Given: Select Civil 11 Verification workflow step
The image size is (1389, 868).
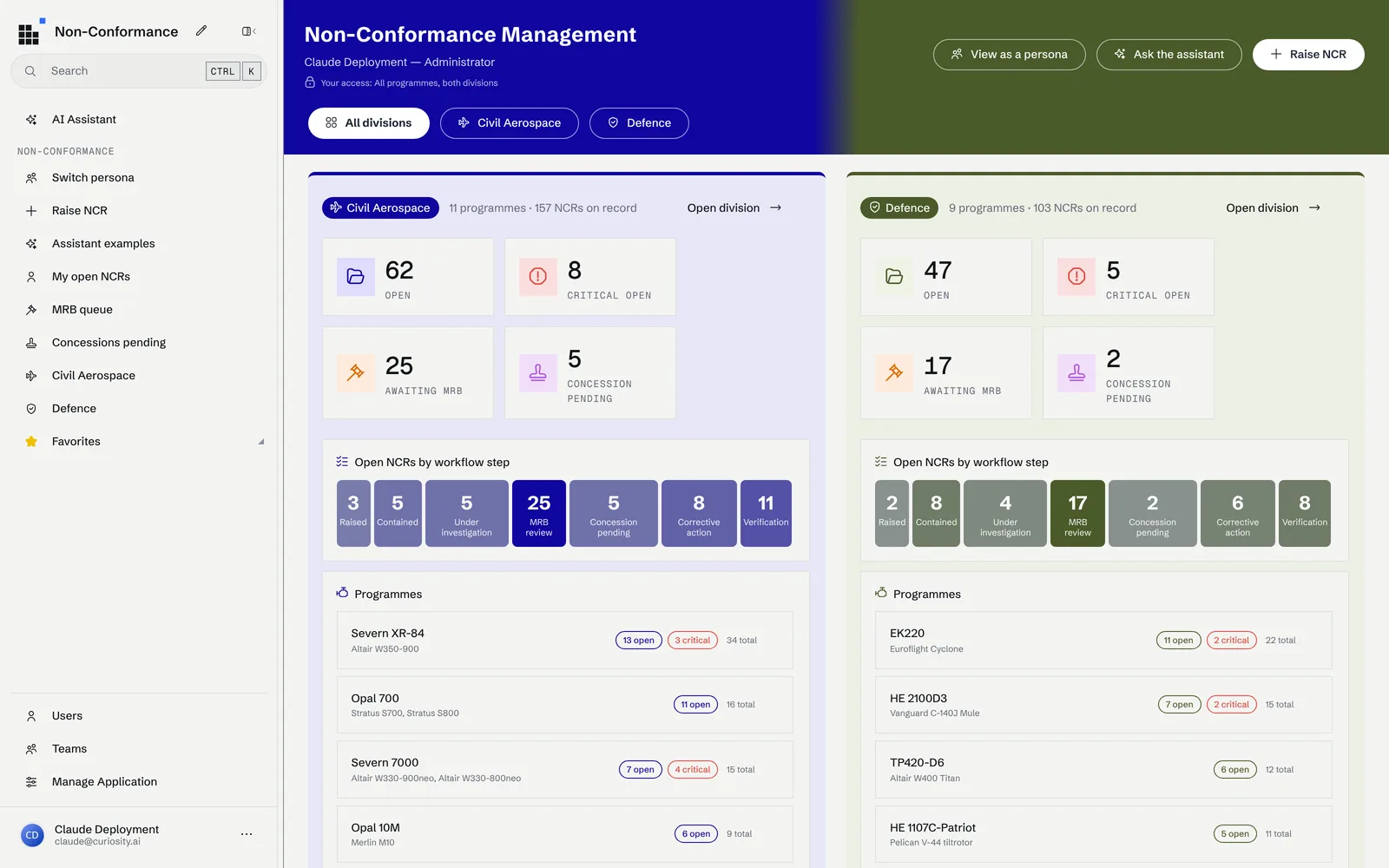Looking at the screenshot, I should (766, 513).
